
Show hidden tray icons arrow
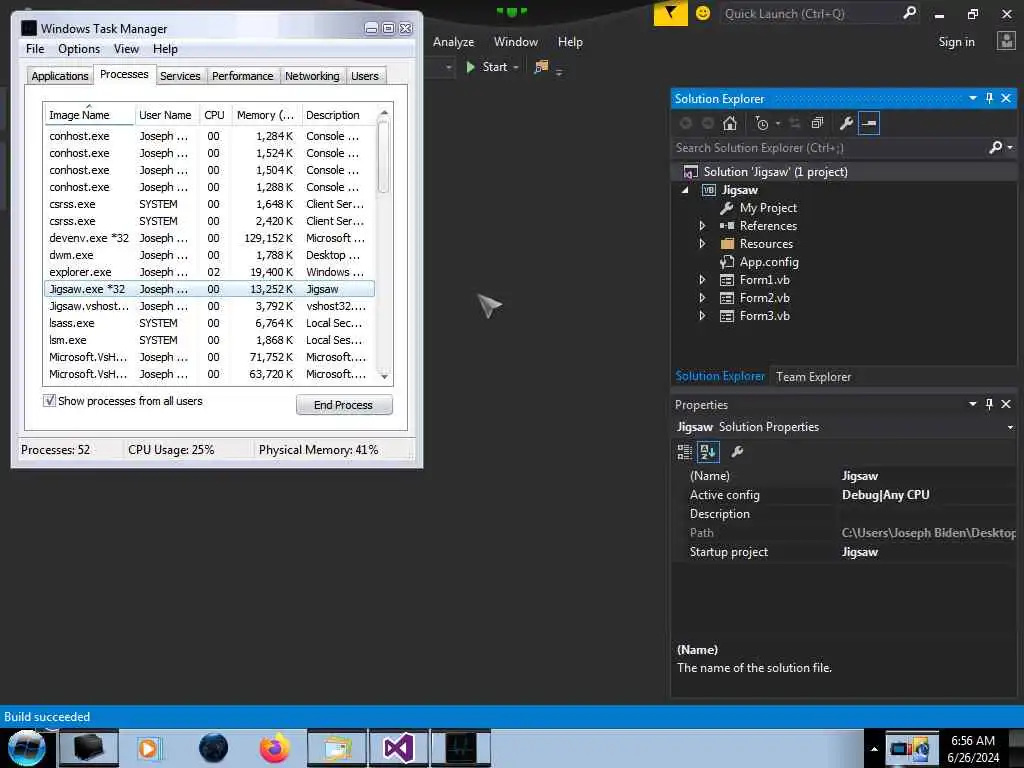(x=874, y=748)
